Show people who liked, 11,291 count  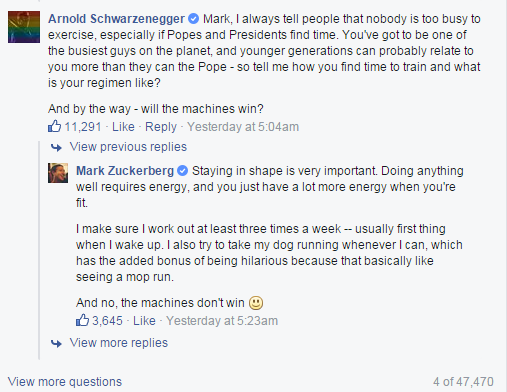[x=83, y=127]
